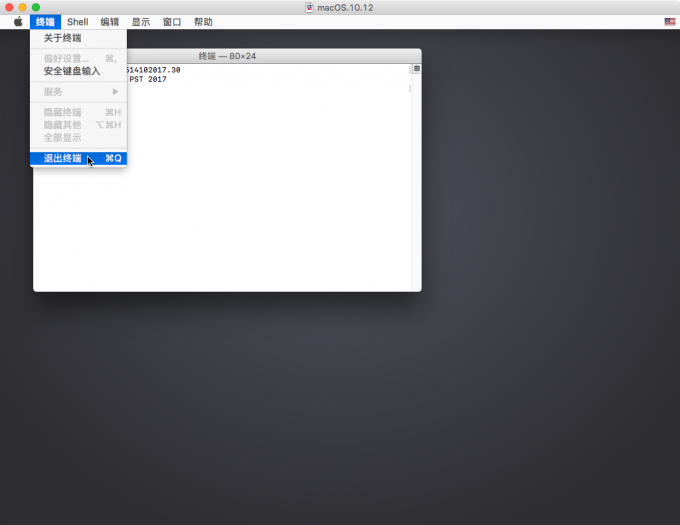
Task: Maximize the VM window with green button
Action: click(x=36, y=7)
